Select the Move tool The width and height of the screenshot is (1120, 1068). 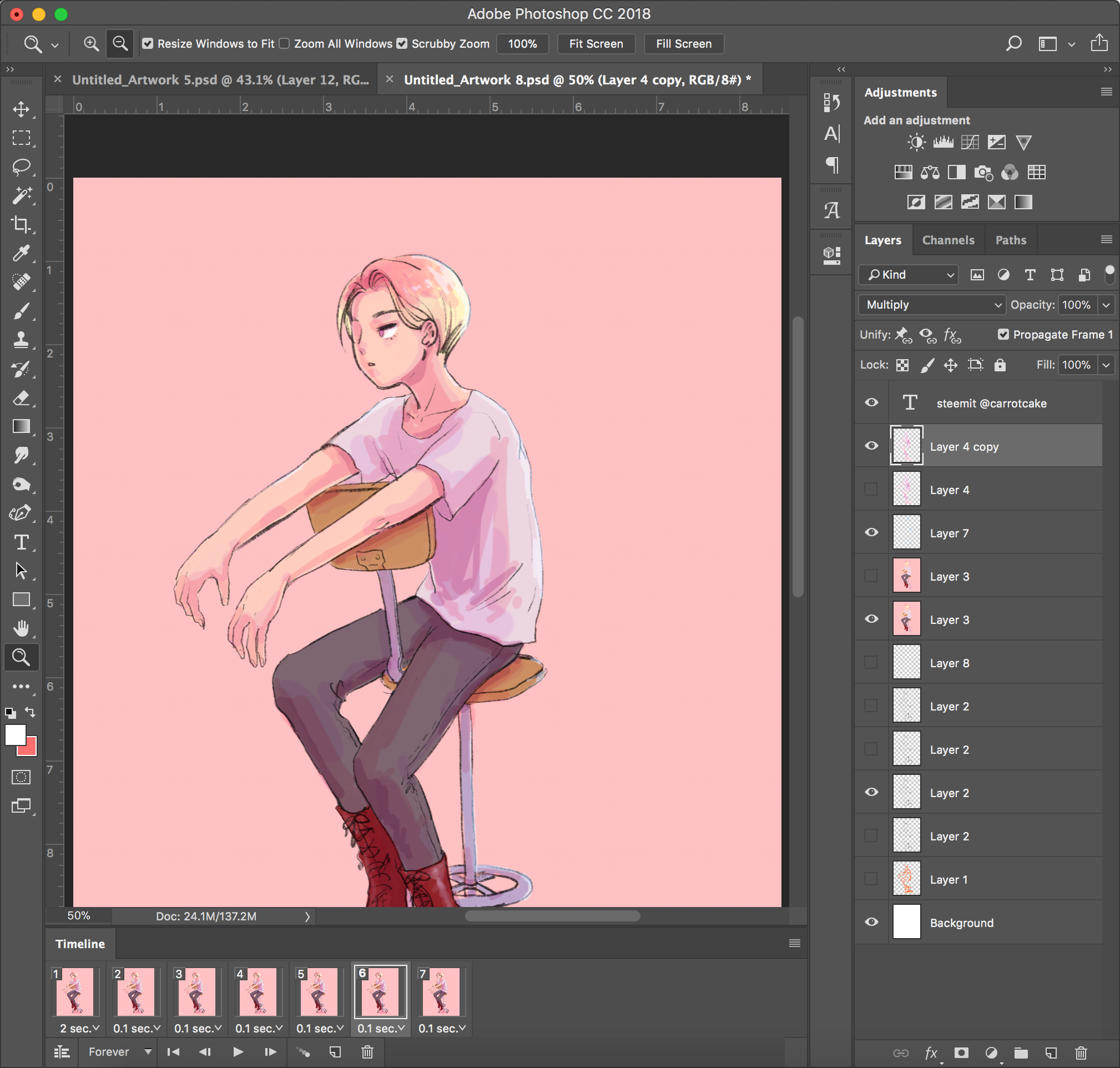point(22,109)
